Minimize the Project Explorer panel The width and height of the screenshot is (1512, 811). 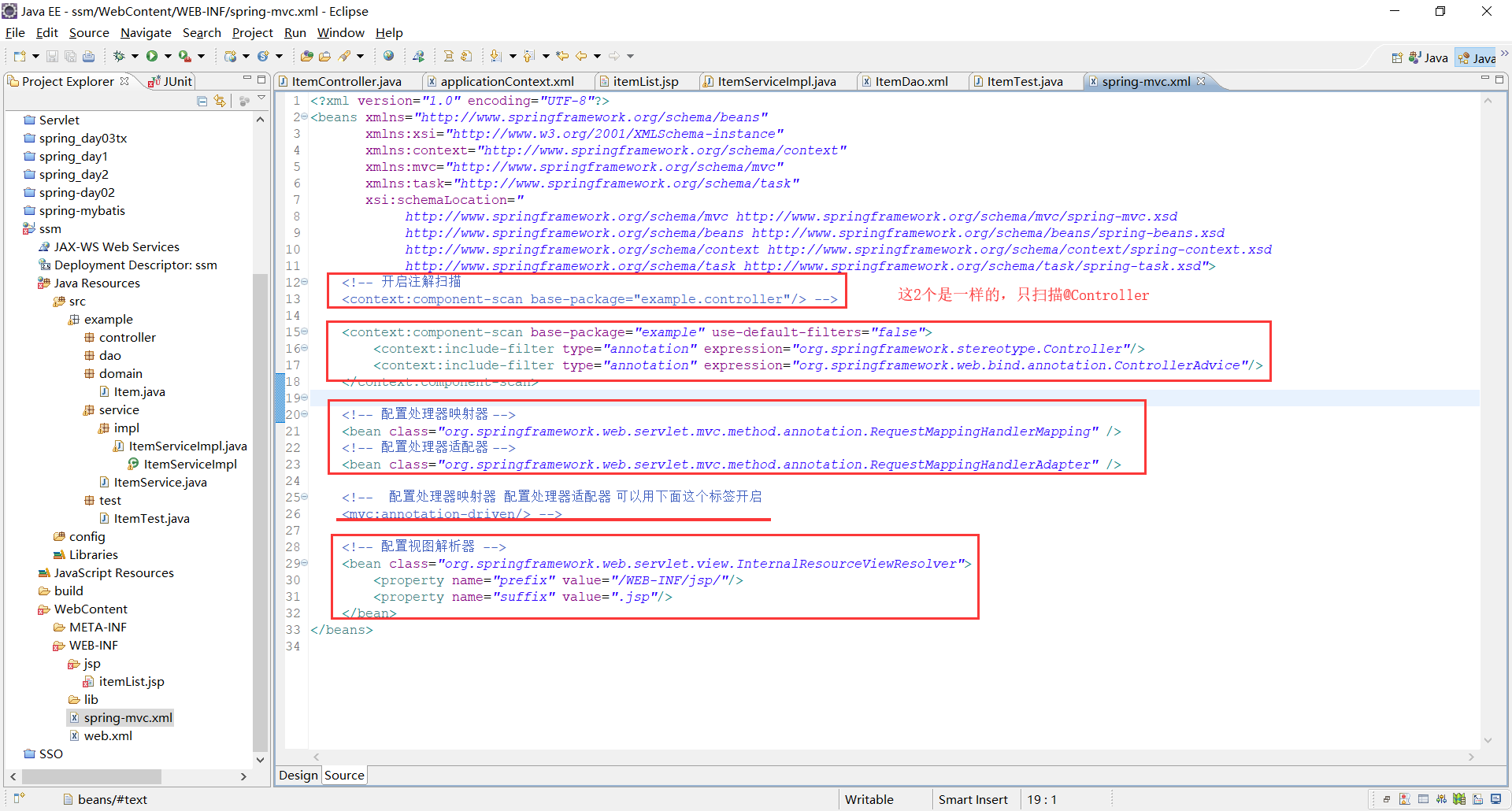(x=246, y=79)
